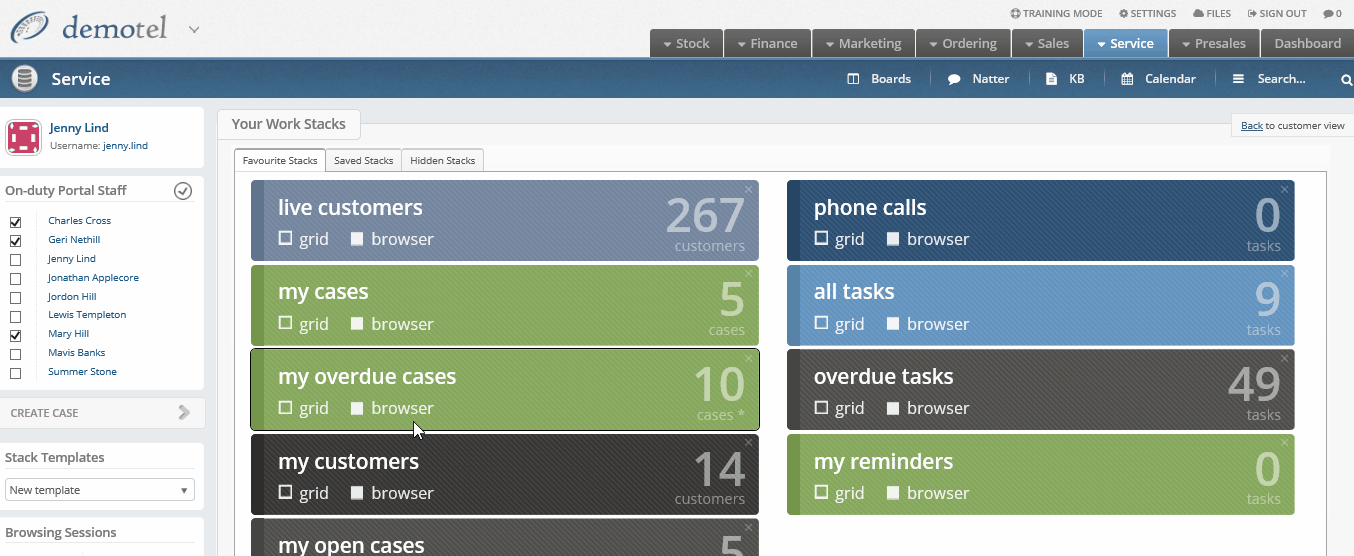This screenshot has height=556, width=1354.
Task: Uncheck Mary Hill checkbox
Action: click(x=15, y=335)
